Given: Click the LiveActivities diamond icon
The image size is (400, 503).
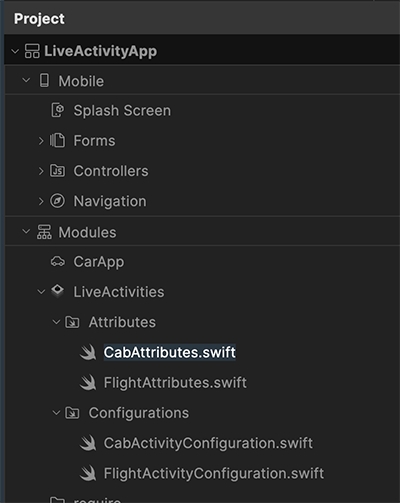Looking at the screenshot, I should [58, 291].
